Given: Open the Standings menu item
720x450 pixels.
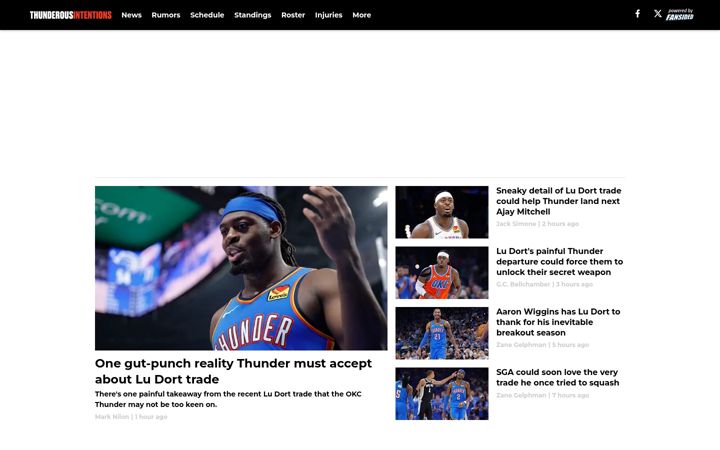Looking at the screenshot, I should 253,15.
